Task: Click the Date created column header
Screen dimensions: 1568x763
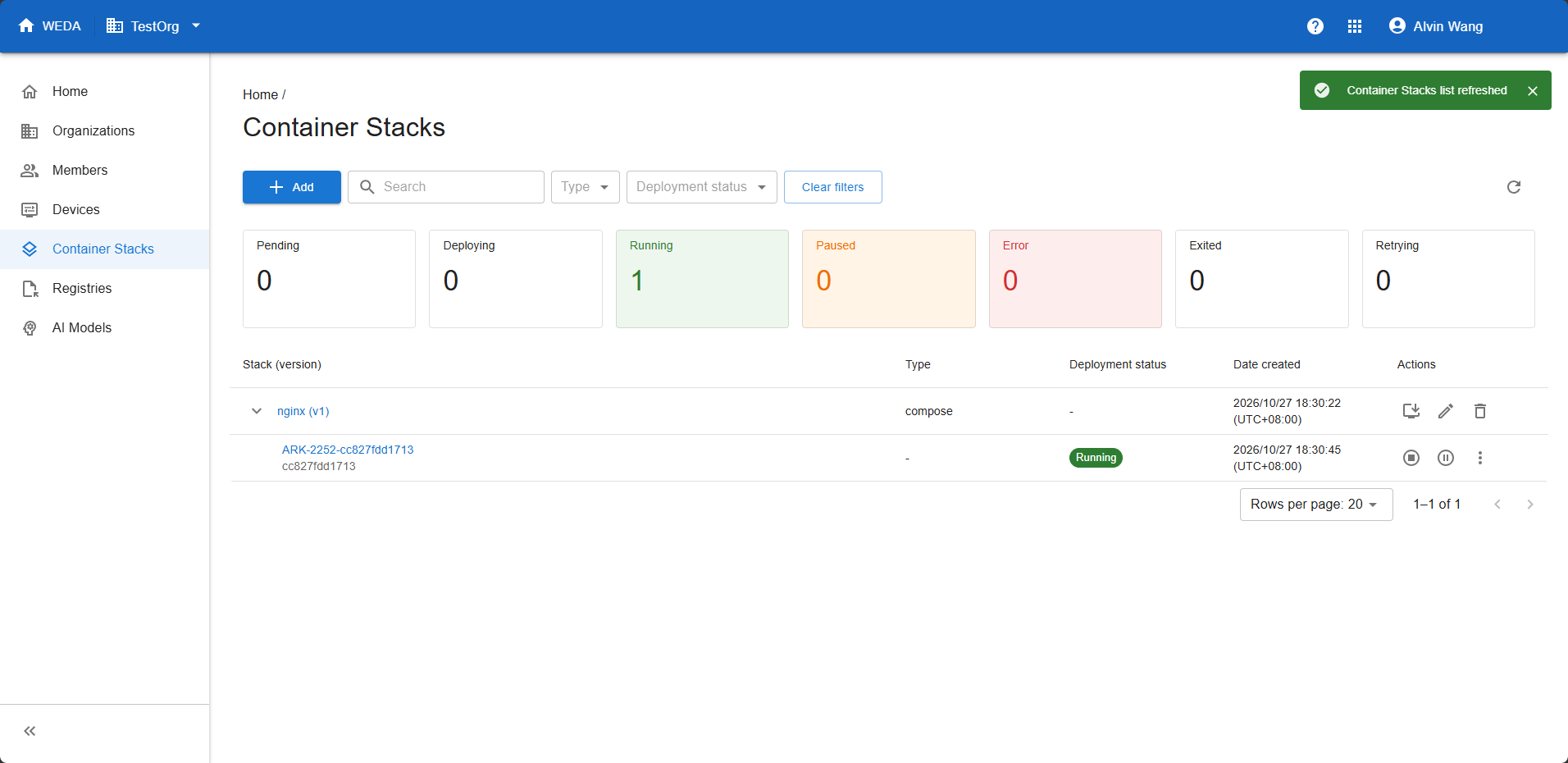Action: (1267, 364)
